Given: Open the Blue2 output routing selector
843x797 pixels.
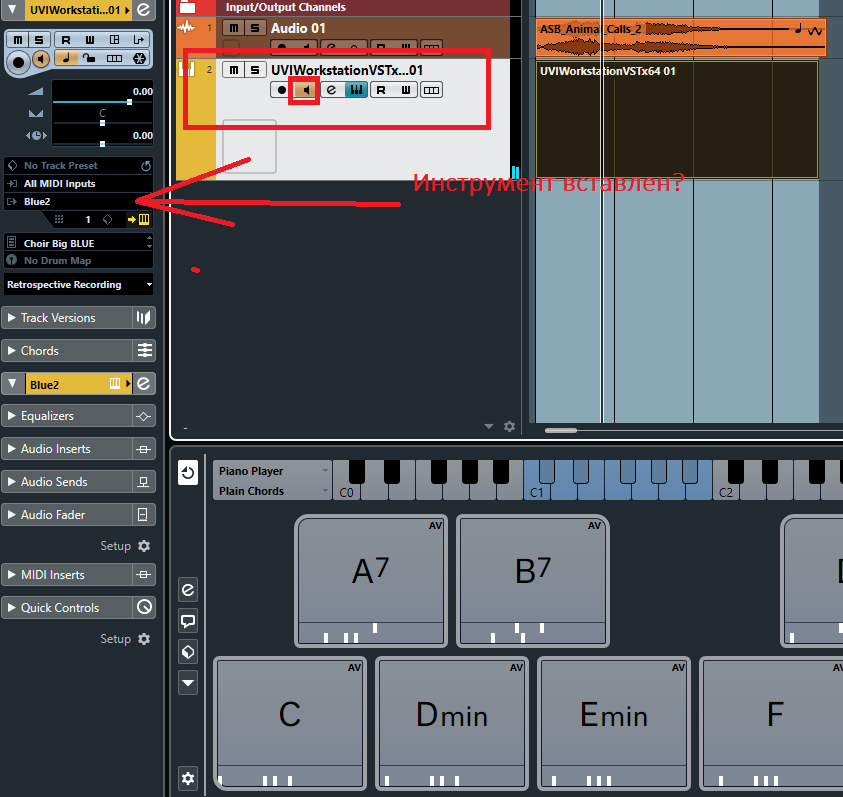Looking at the screenshot, I should tap(78, 202).
